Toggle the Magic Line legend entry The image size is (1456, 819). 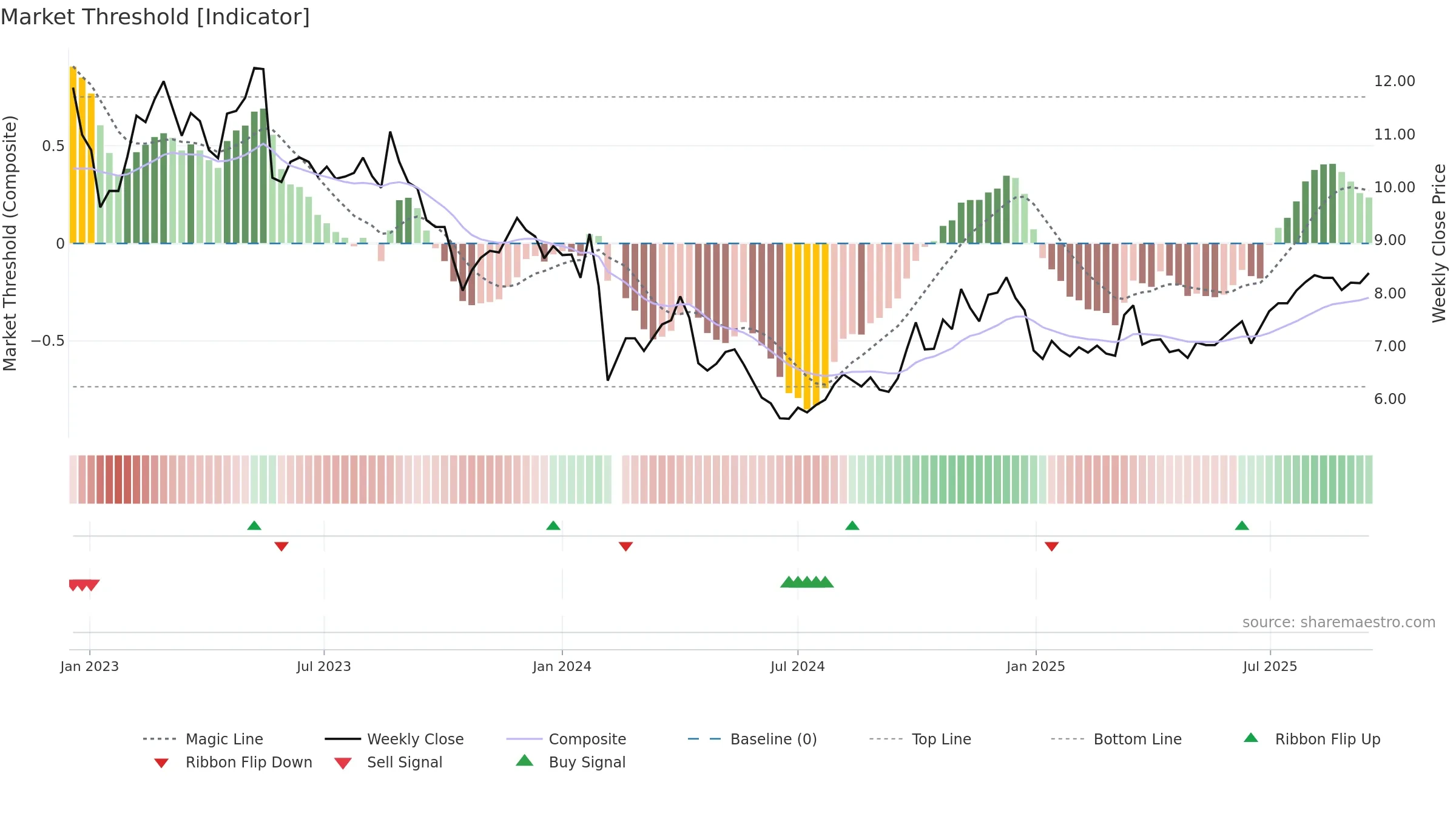203,739
